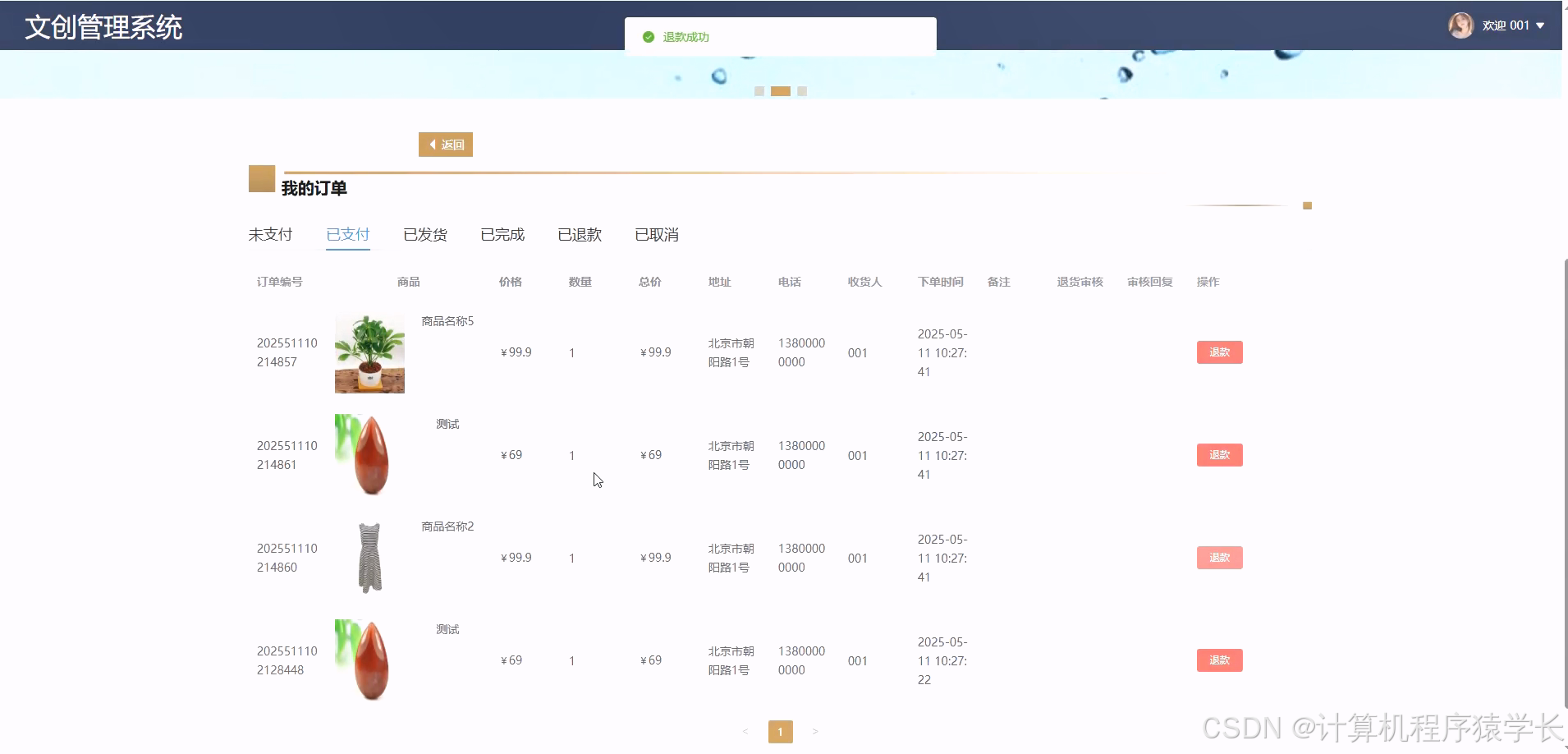1568x754 pixels.
Task: Click the 退货审核 column header
Action: click(1080, 282)
